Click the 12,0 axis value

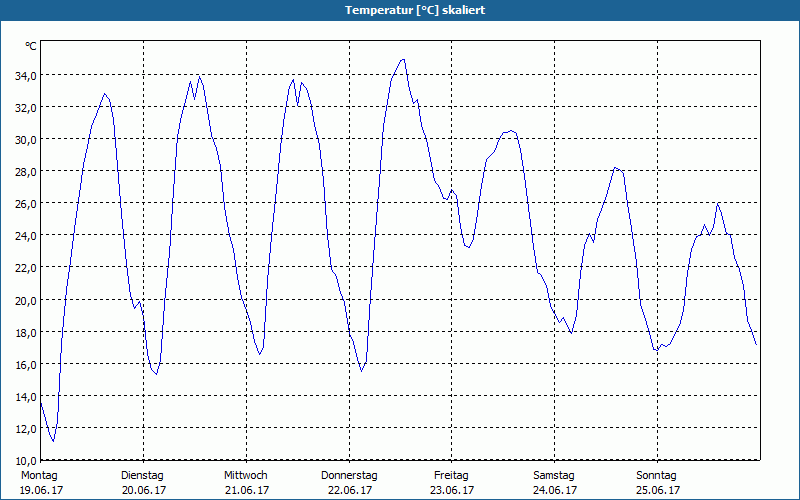pyautogui.click(x=26, y=429)
